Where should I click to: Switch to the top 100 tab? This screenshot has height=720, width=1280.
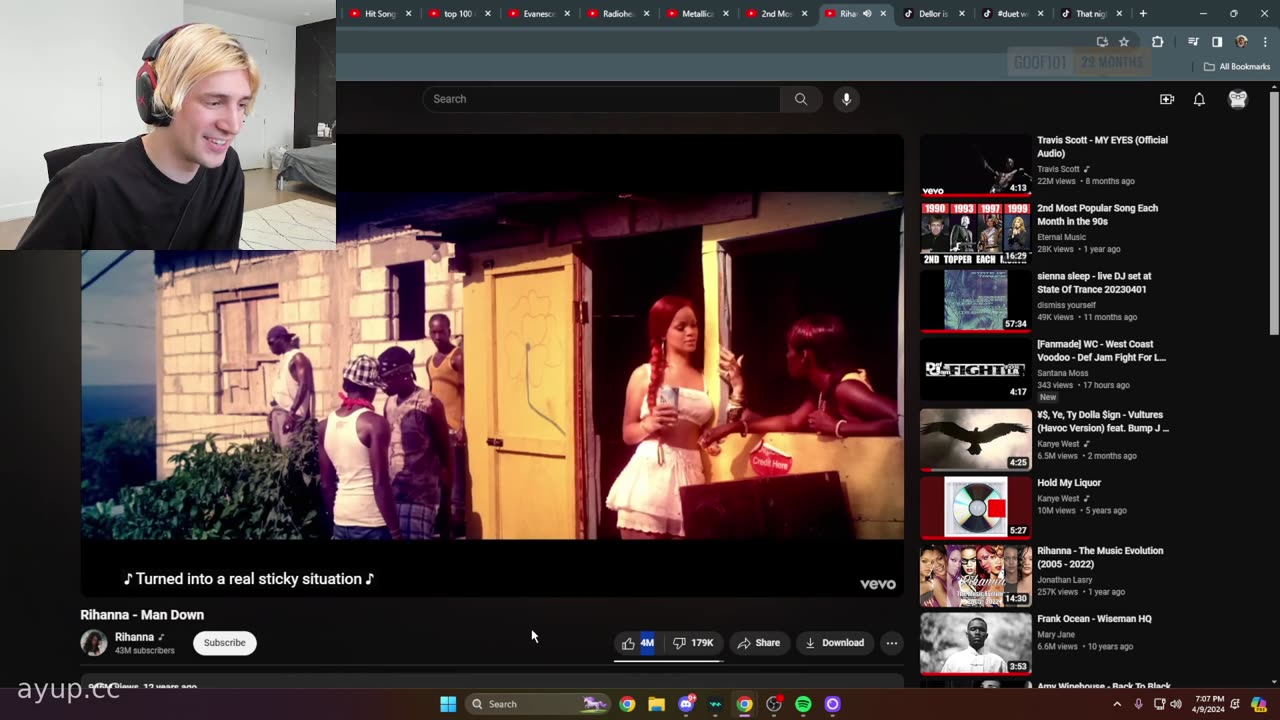tap(458, 14)
